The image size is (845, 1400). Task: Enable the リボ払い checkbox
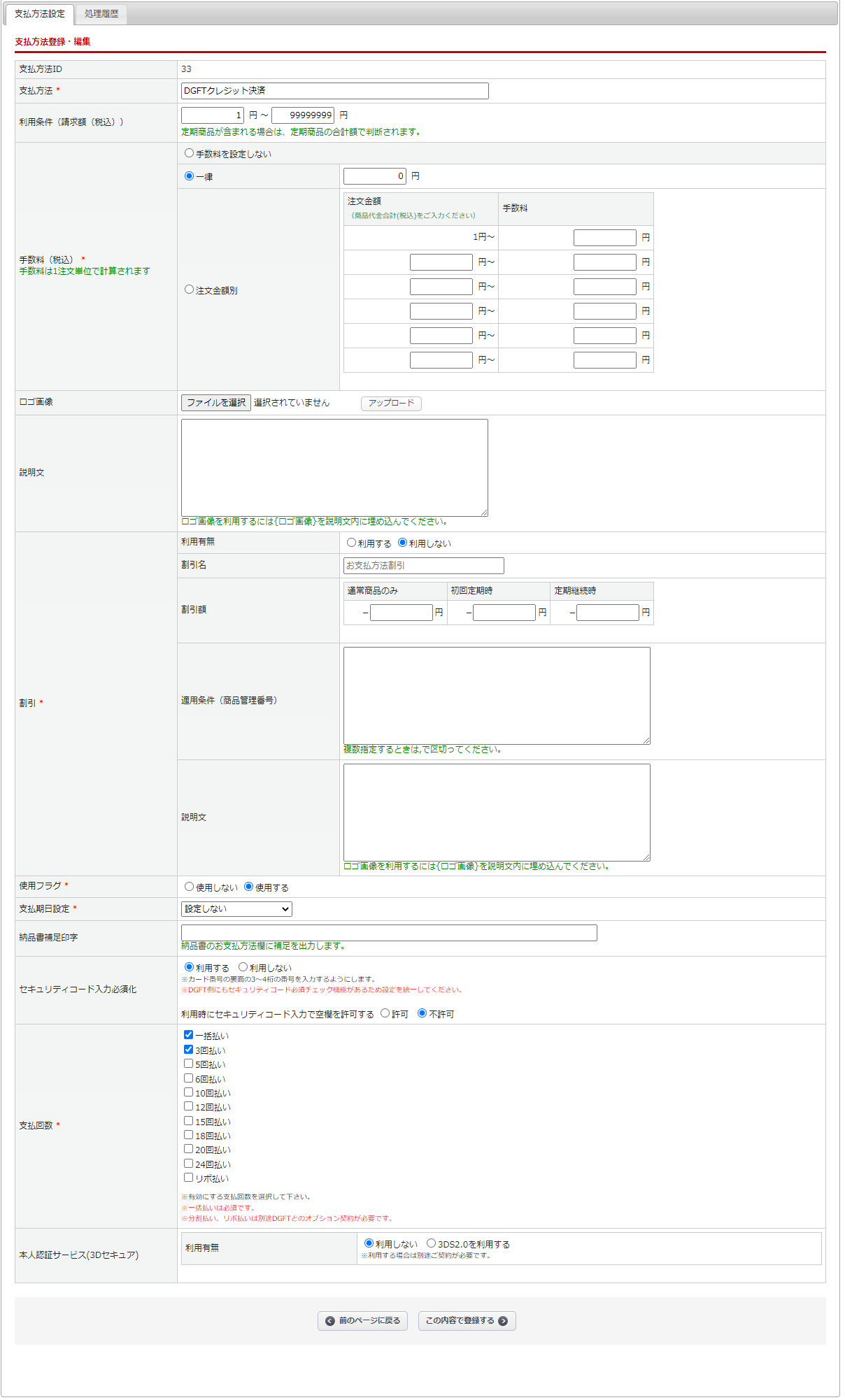pos(188,1178)
